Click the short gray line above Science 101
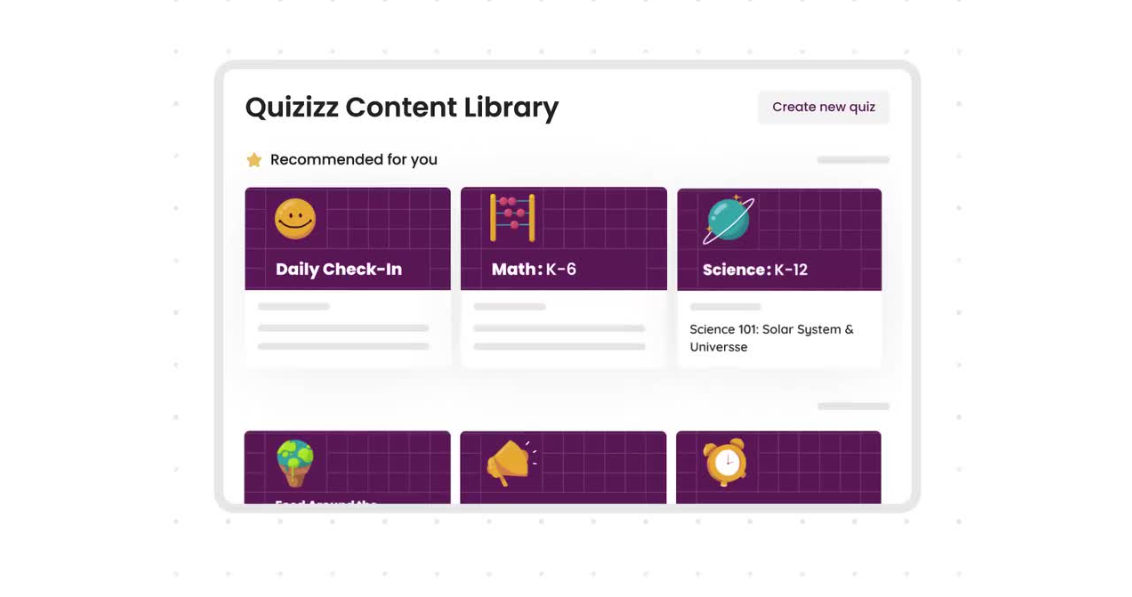 (x=725, y=307)
